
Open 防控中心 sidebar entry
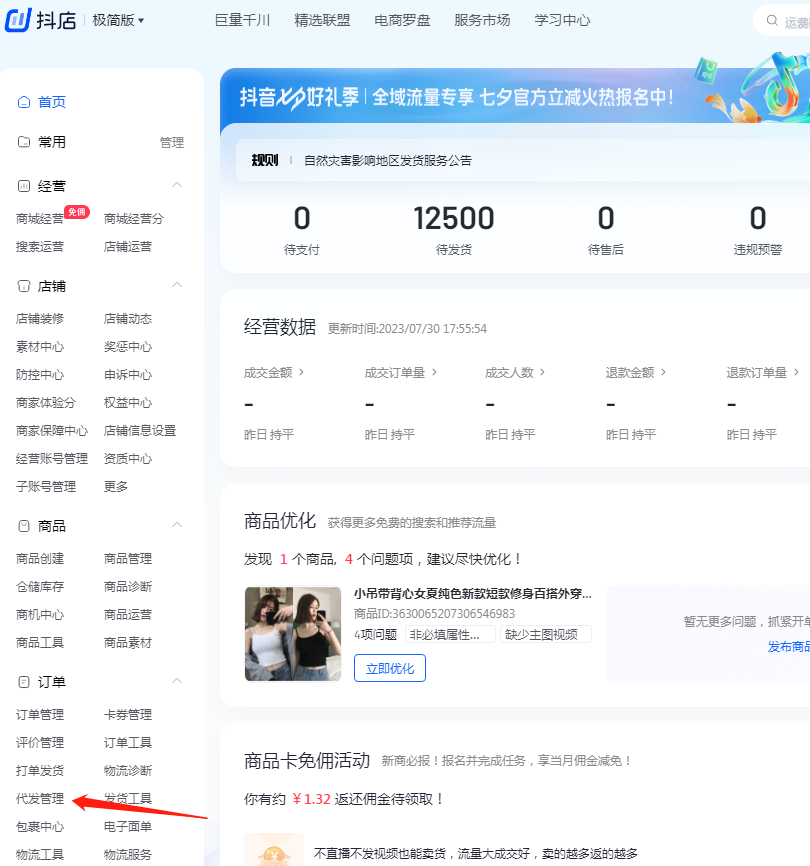(x=40, y=375)
